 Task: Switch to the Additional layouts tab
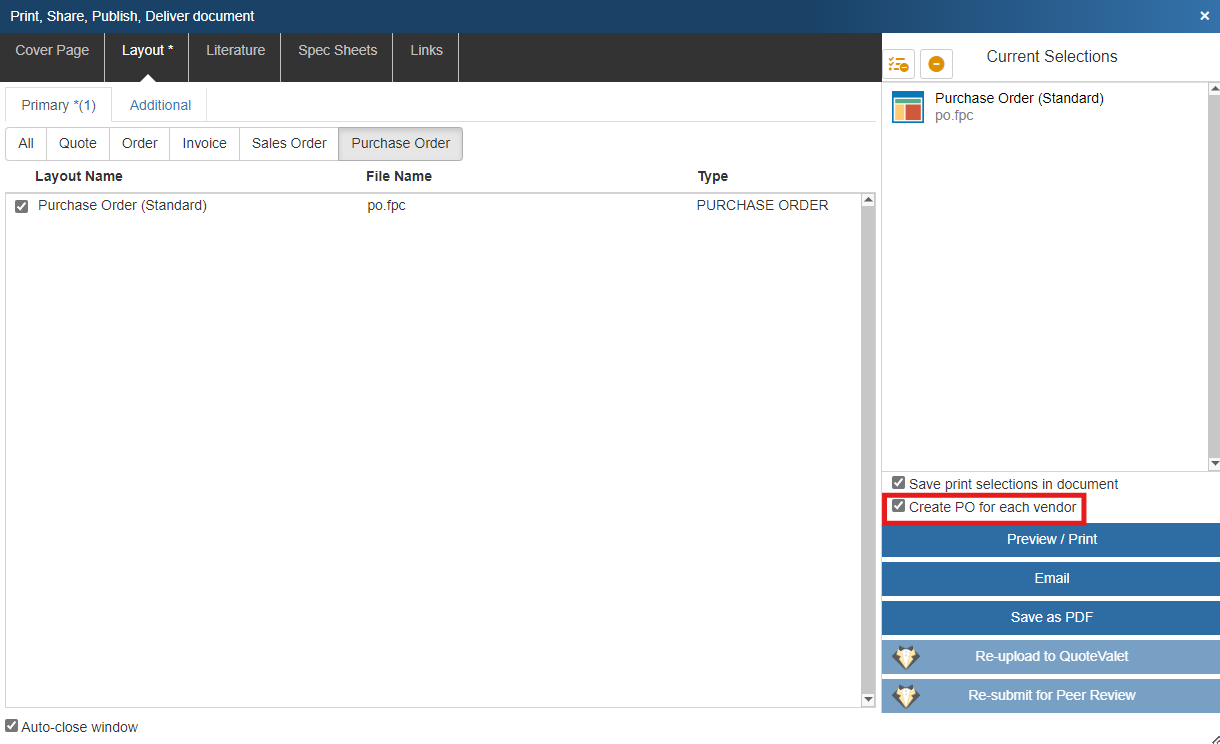(160, 105)
